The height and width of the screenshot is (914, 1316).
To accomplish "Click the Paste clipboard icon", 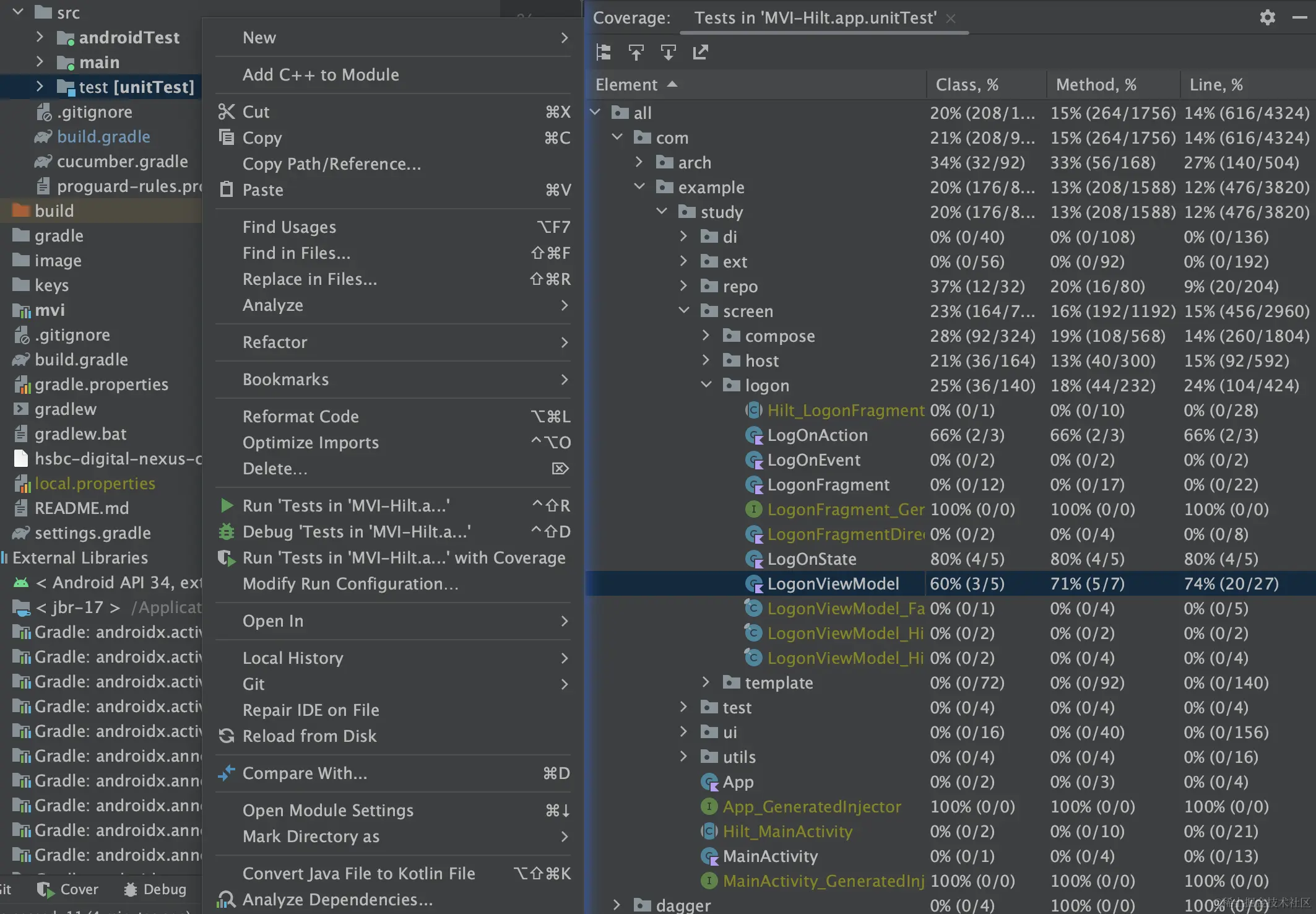I will [227, 189].
